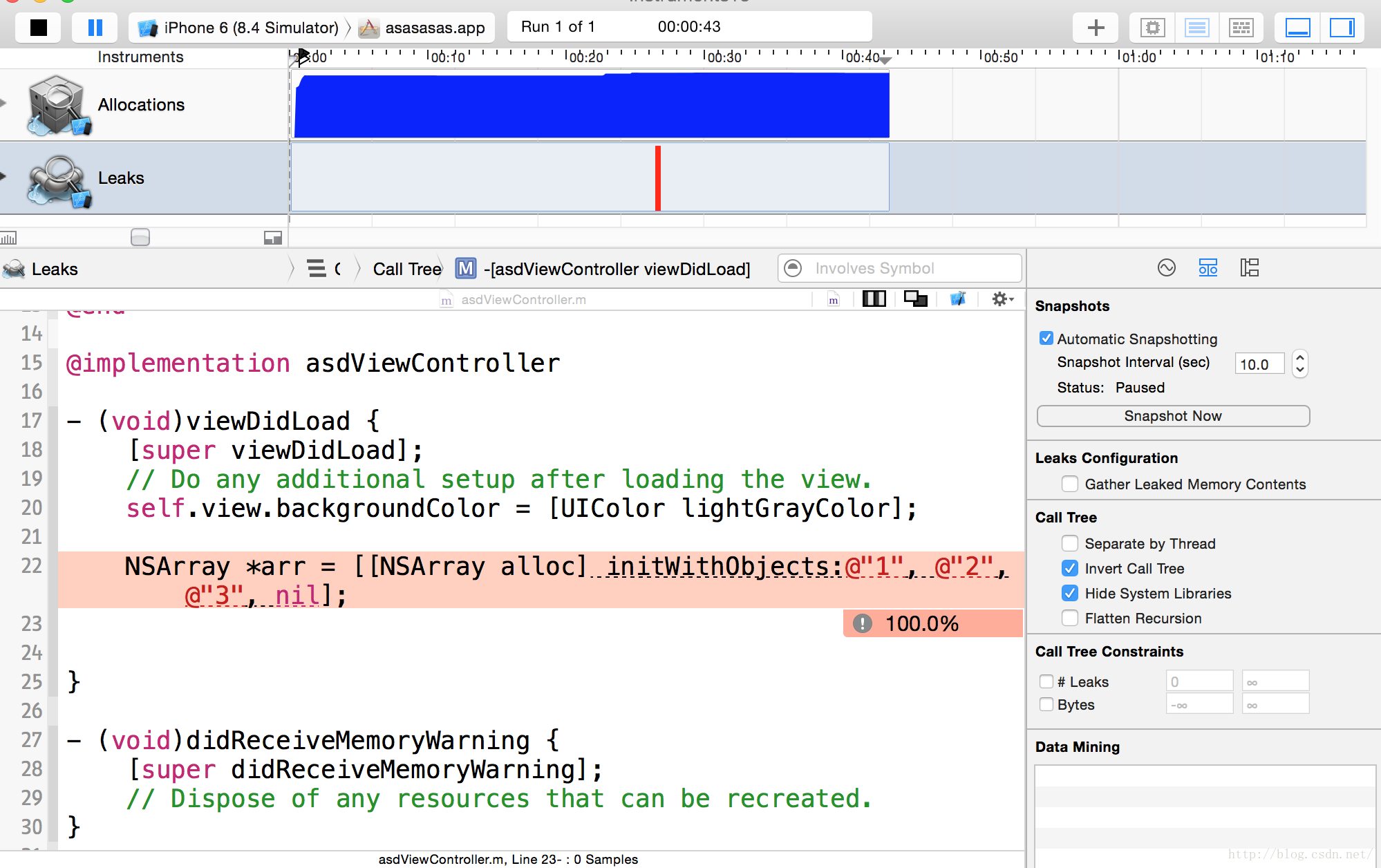Enable Gather Leaked Memory Contents checkbox
This screenshot has height=868, width=1381.
pos(1068,484)
